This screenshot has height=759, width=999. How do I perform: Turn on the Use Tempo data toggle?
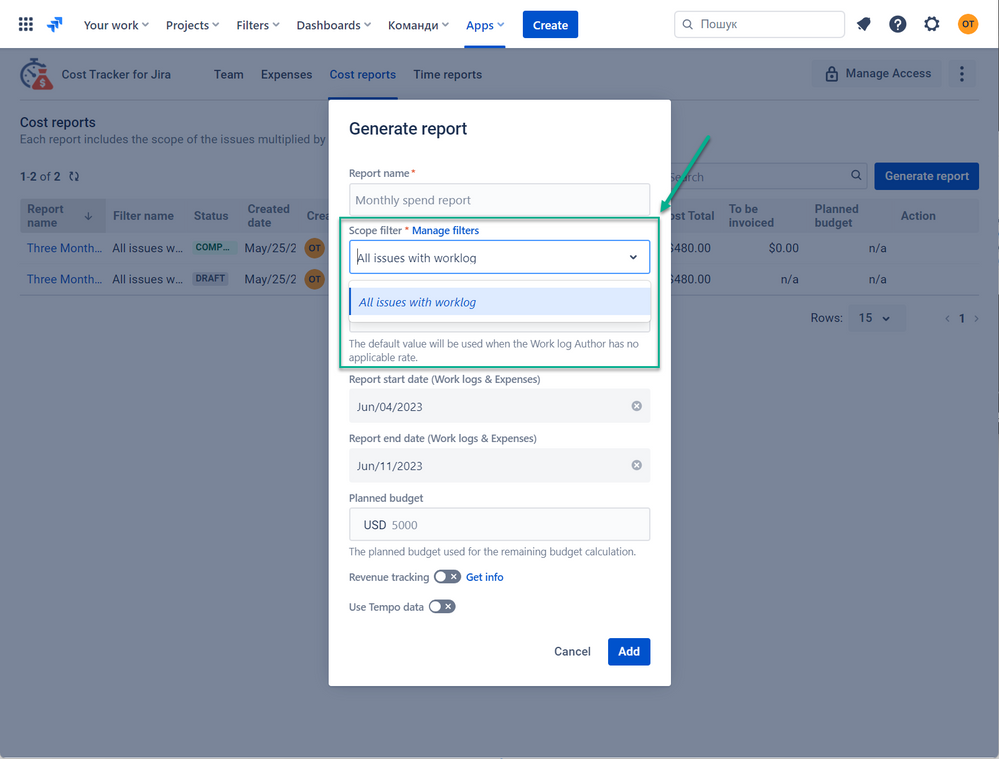[442, 607]
